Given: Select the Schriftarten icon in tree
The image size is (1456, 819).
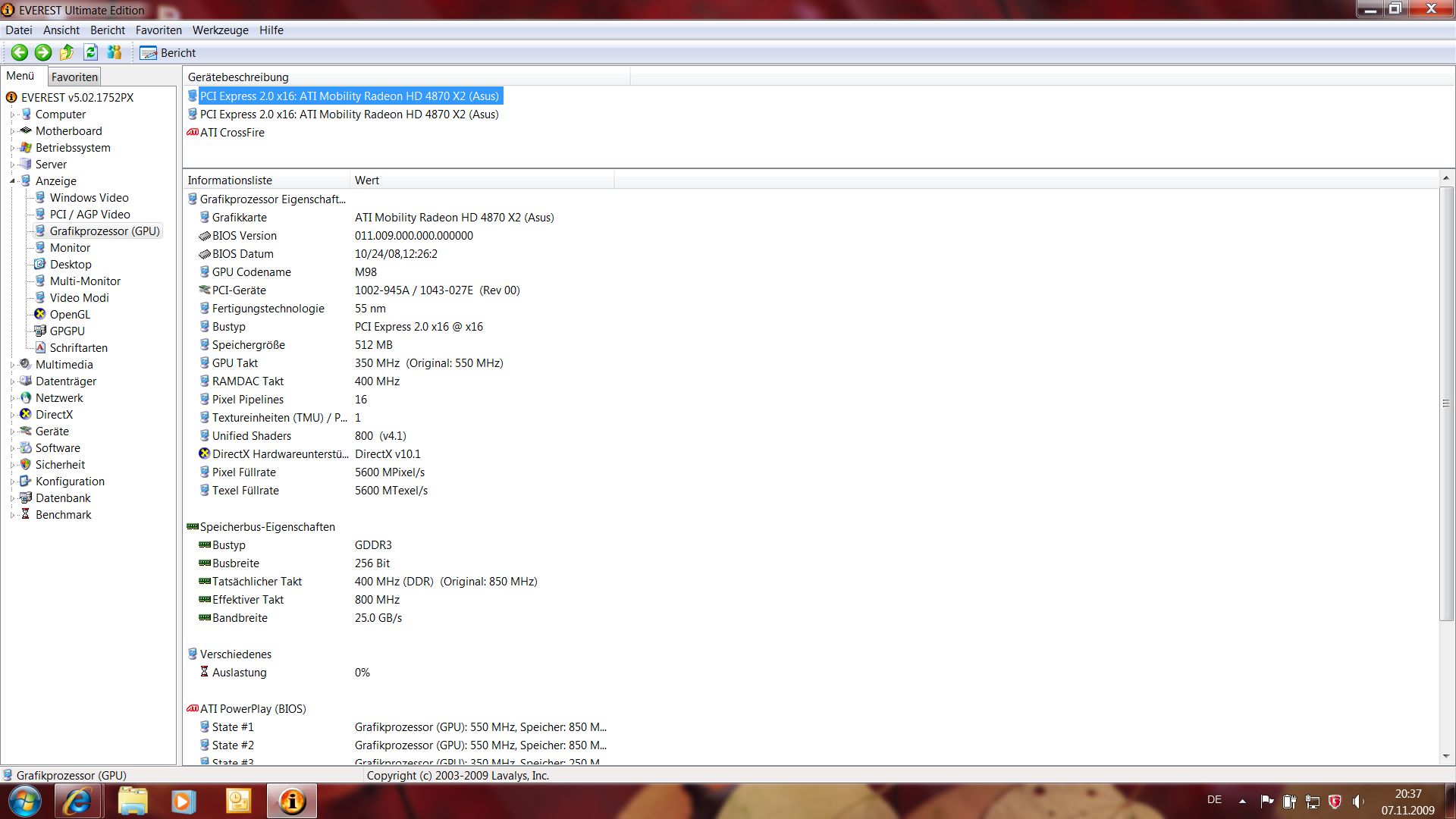Looking at the screenshot, I should pyautogui.click(x=40, y=347).
